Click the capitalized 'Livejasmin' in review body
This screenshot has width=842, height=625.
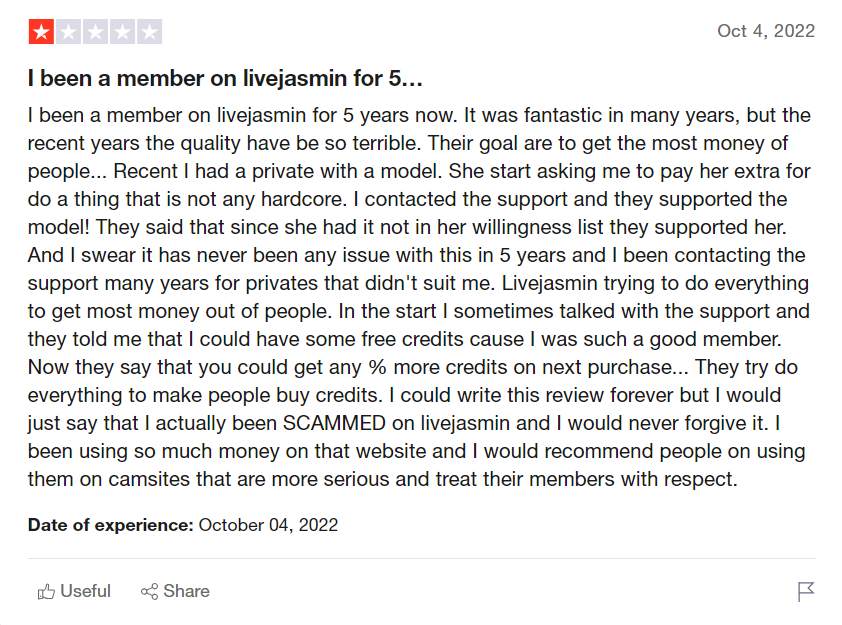click(x=549, y=283)
